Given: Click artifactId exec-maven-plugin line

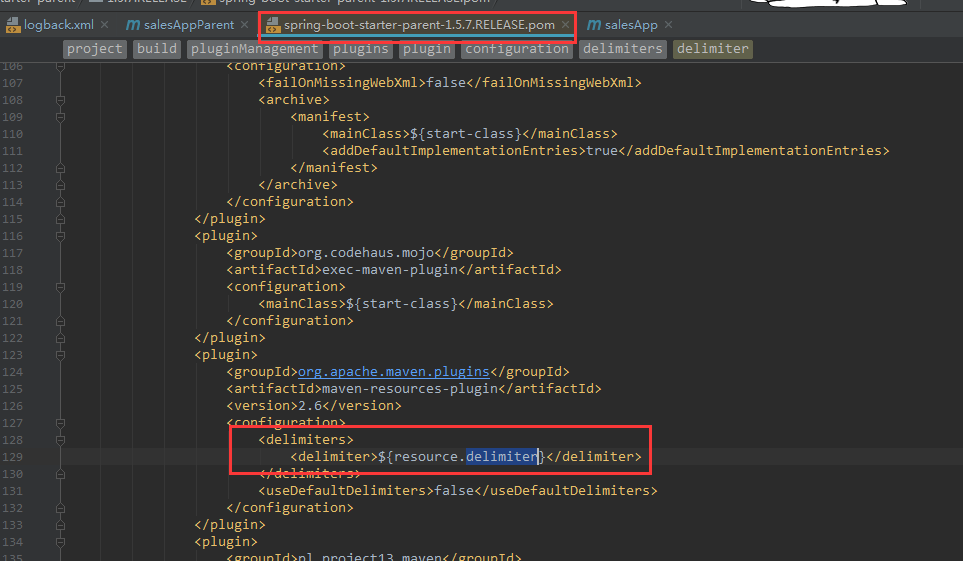Looking at the screenshot, I should pos(394,270).
